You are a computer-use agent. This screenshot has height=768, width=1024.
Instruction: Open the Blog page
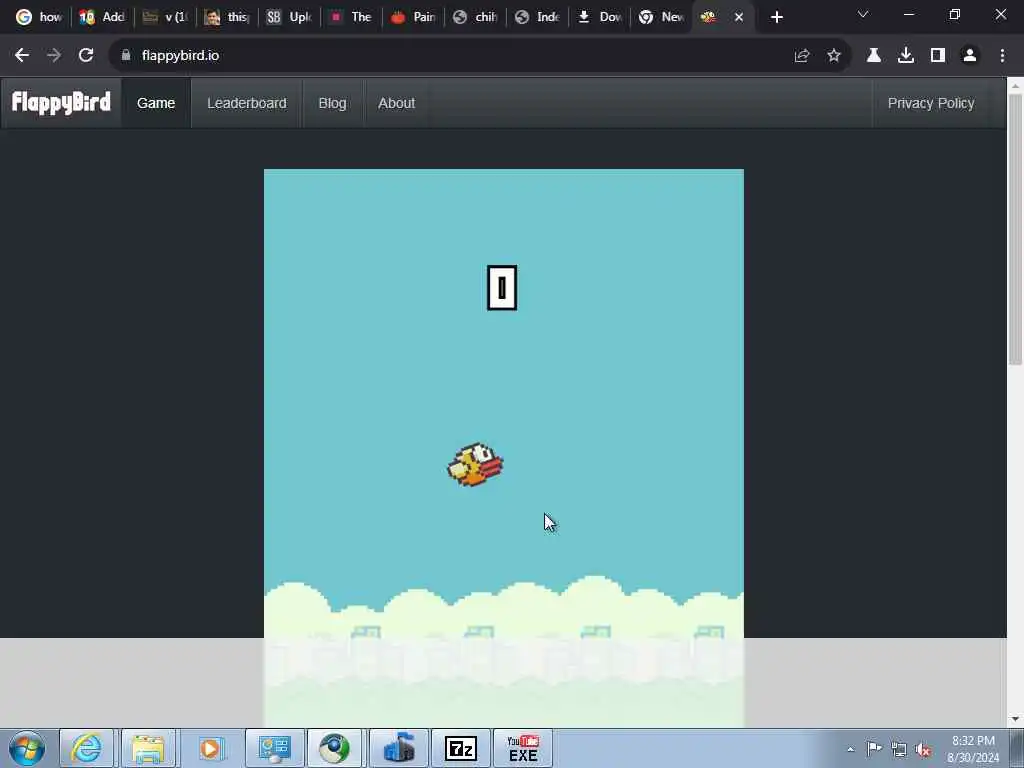[x=332, y=103]
